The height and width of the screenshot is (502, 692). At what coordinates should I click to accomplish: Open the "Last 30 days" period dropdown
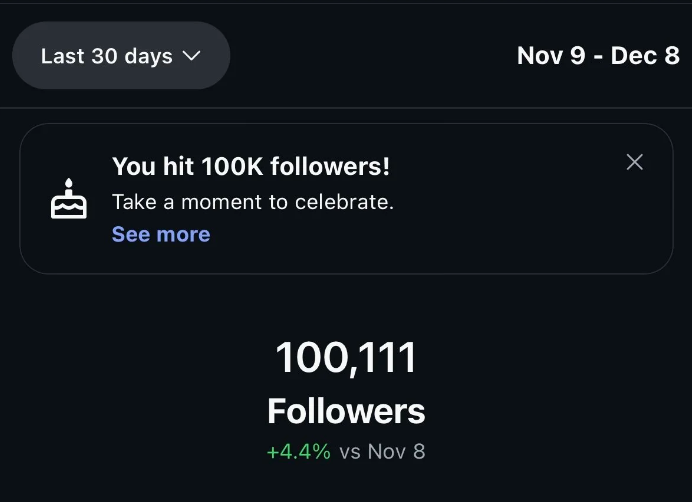pyautogui.click(x=120, y=56)
